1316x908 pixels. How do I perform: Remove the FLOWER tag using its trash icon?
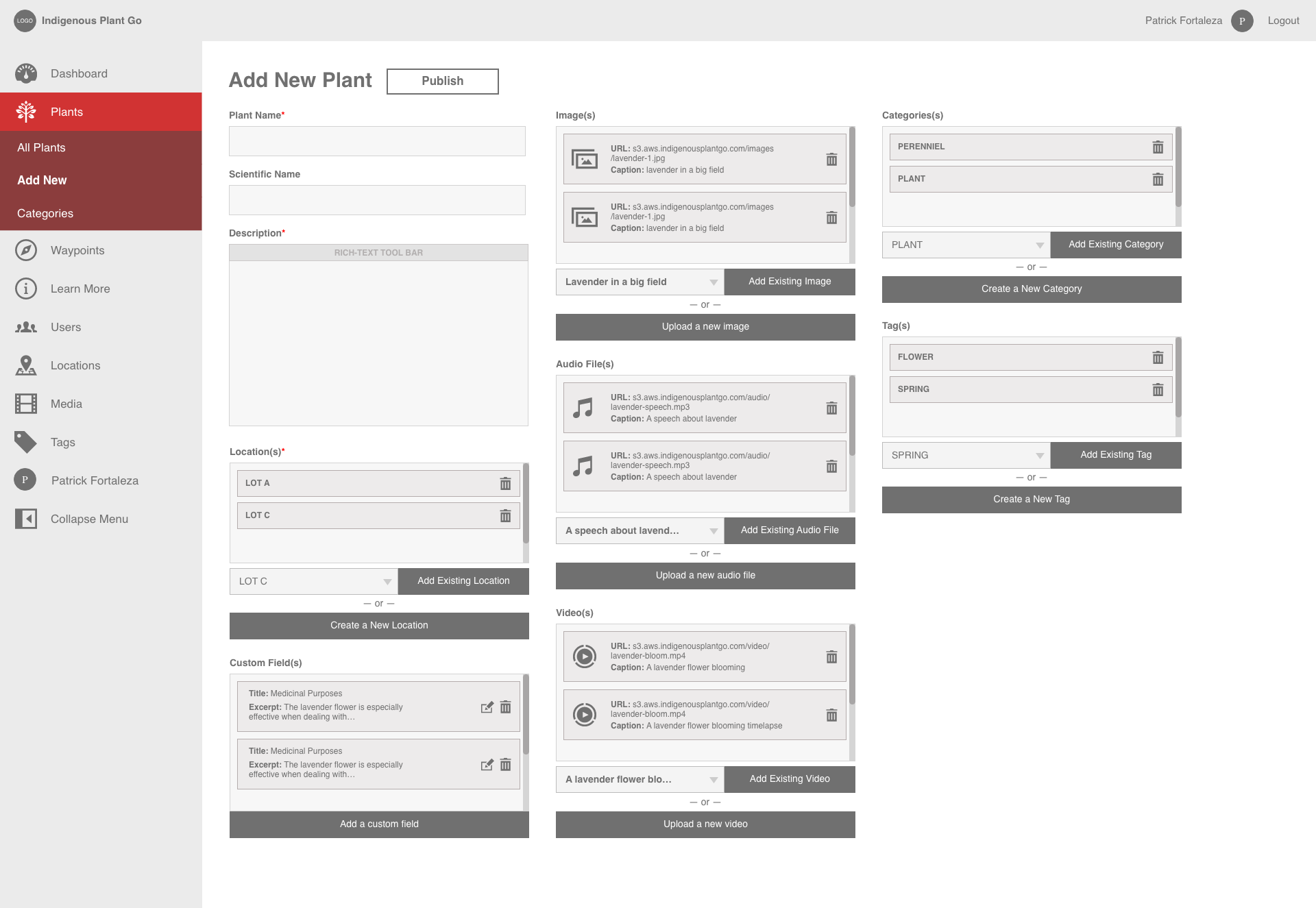pos(1158,358)
